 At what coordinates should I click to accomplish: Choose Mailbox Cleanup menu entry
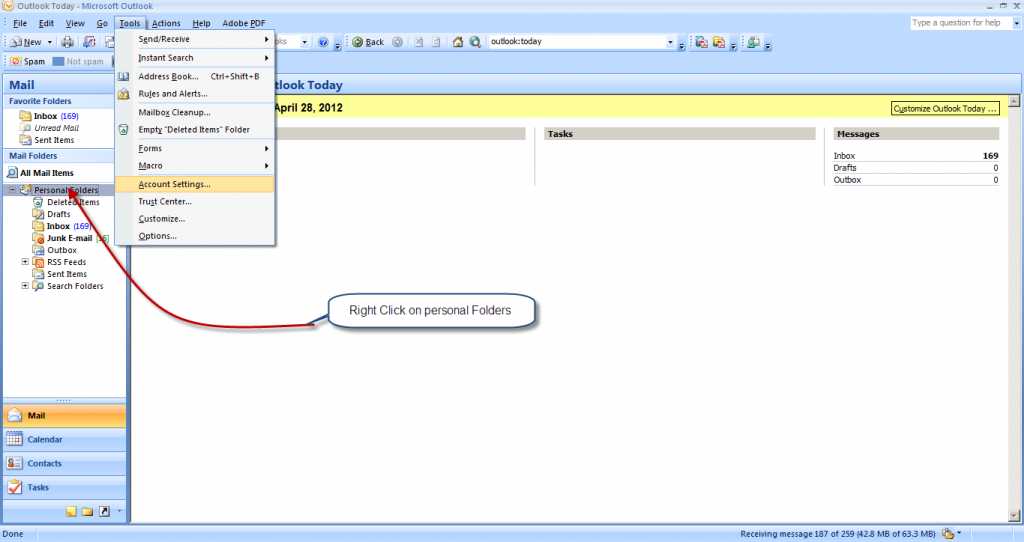[x=195, y=112]
